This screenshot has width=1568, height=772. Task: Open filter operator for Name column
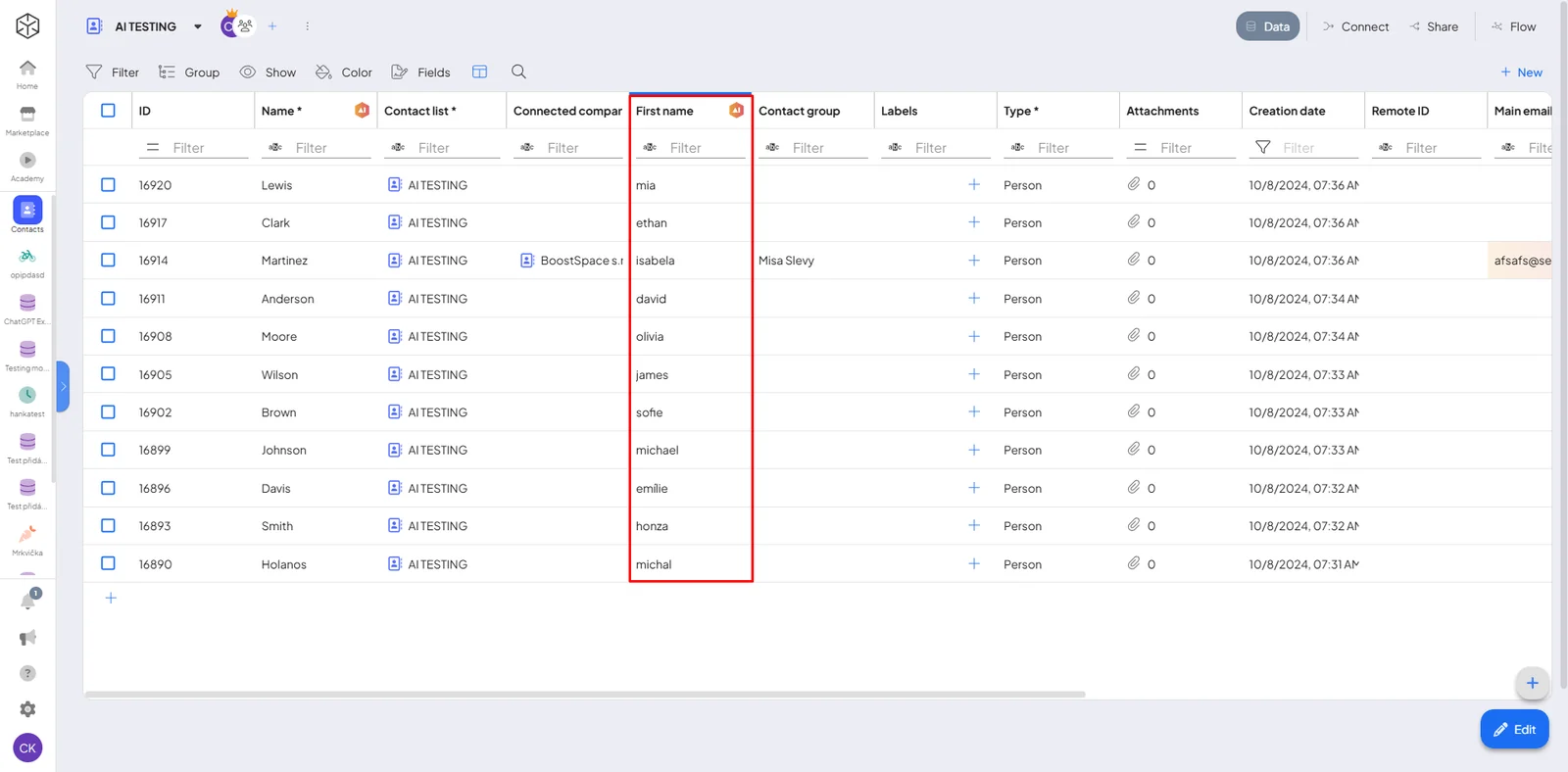275,147
